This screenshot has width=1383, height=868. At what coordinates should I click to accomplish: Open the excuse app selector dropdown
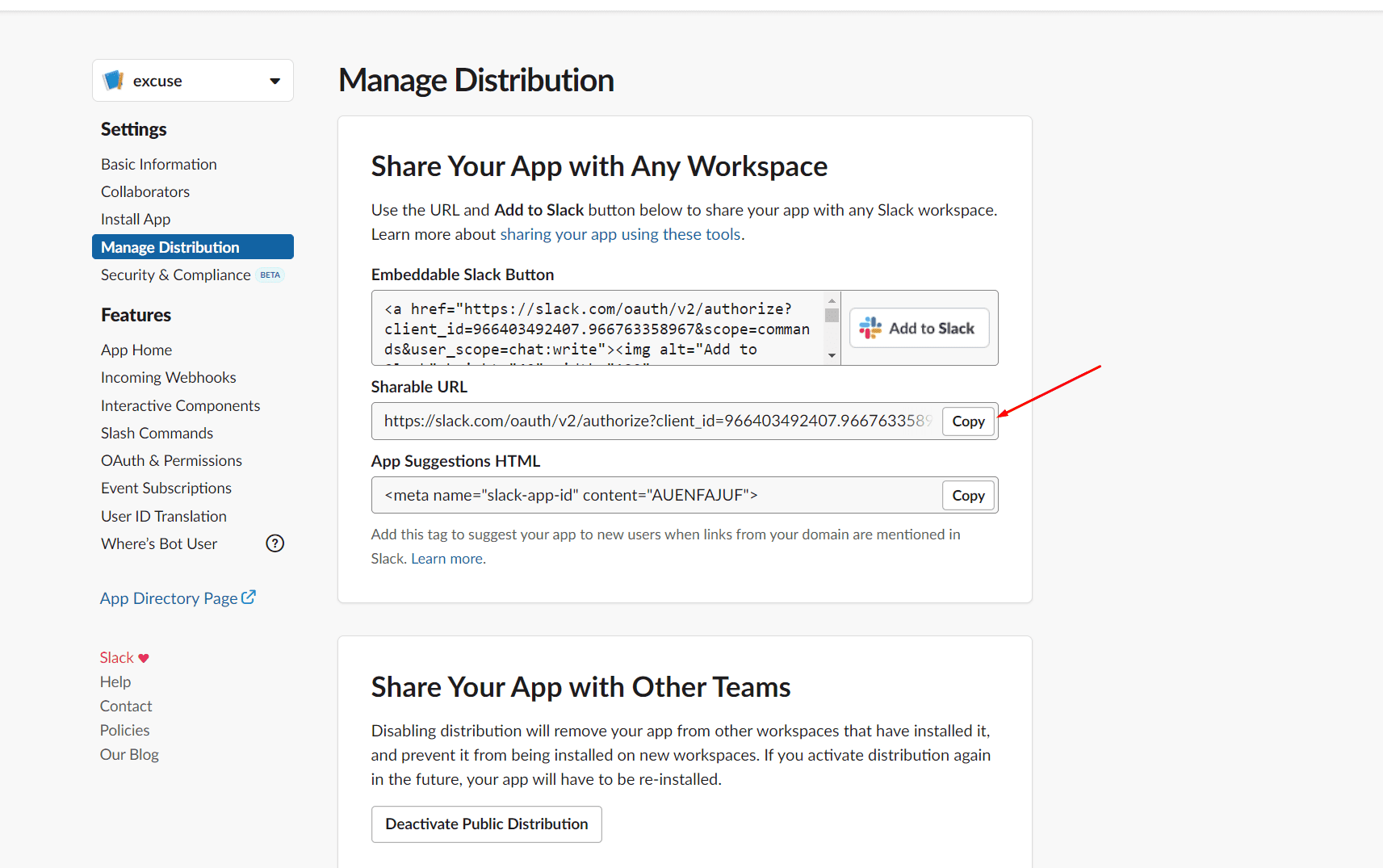[x=193, y=81]
